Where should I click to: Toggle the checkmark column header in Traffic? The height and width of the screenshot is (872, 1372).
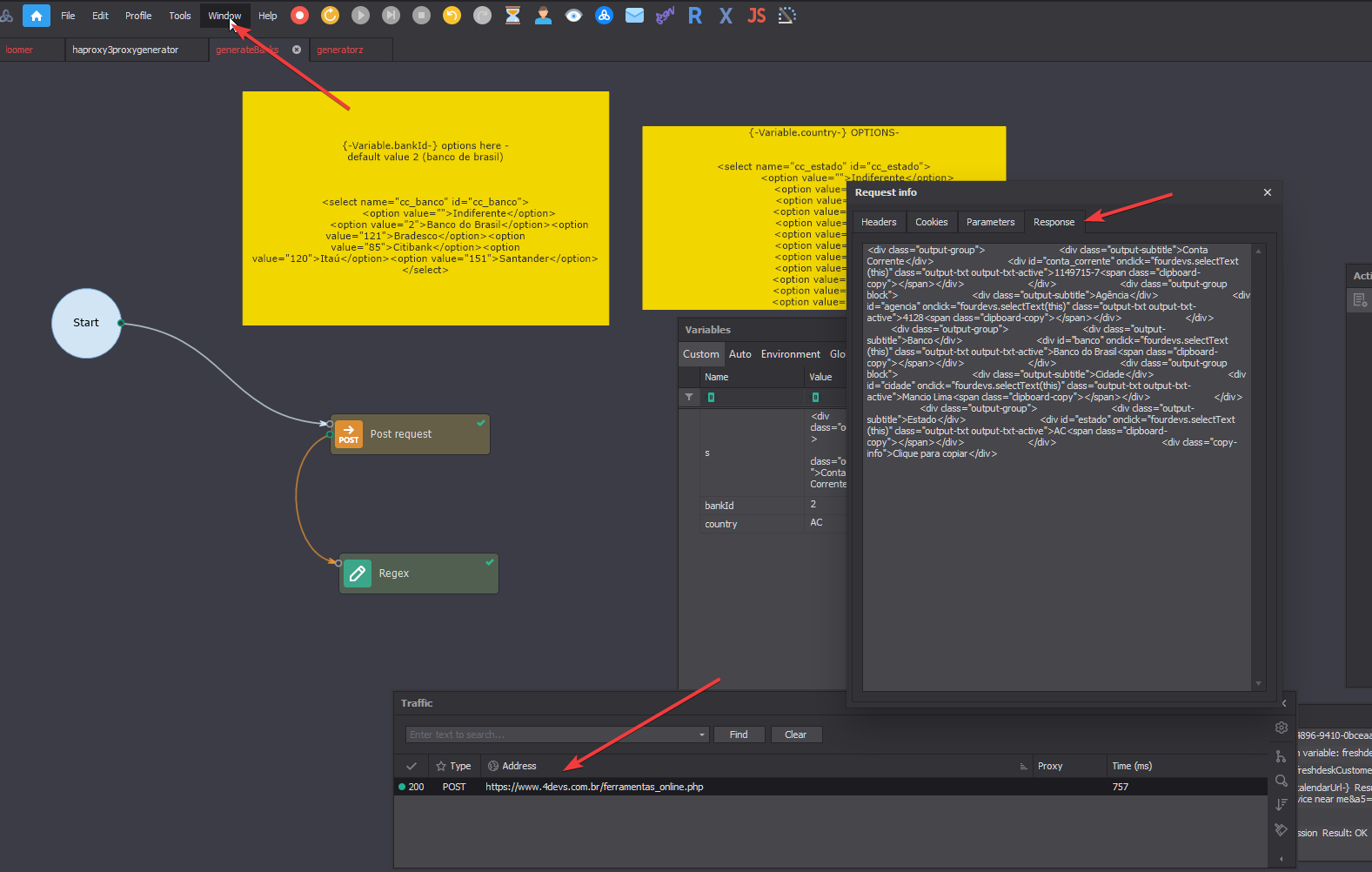coord(412,766)
